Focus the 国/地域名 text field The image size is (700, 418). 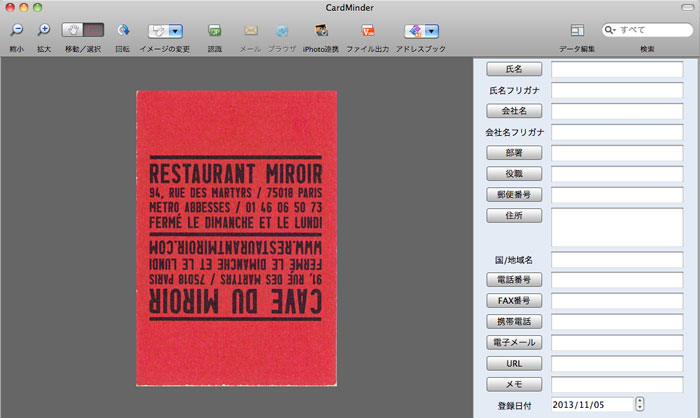[x=617, y=259]
